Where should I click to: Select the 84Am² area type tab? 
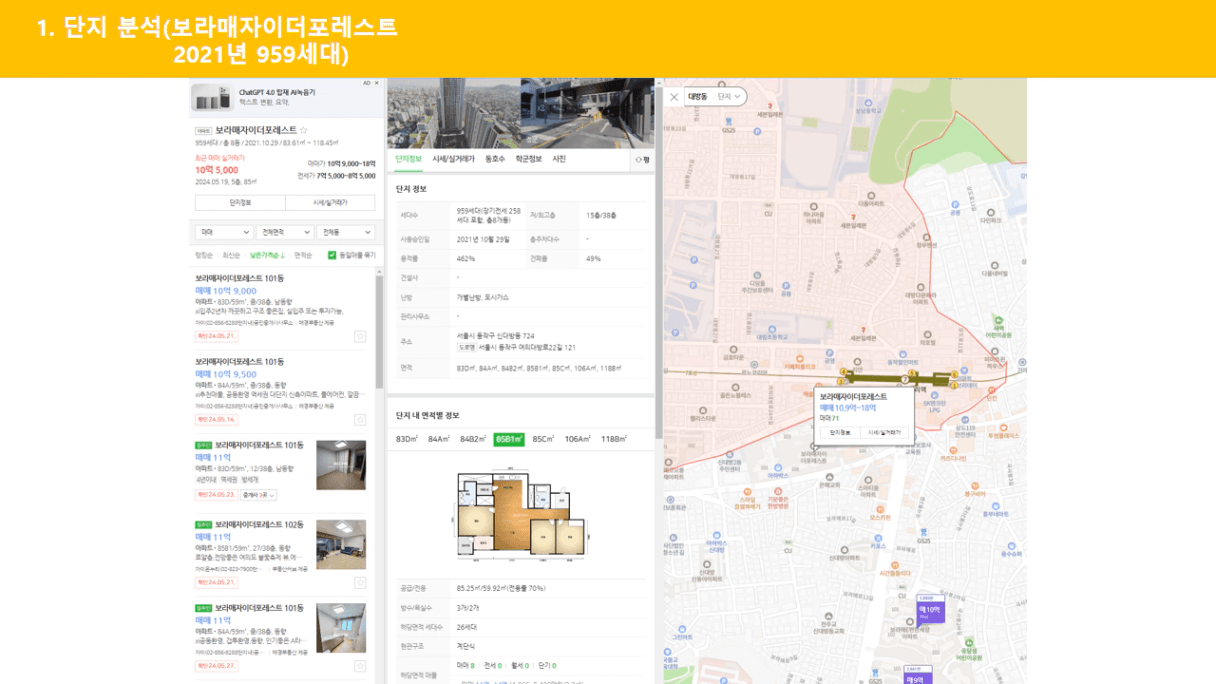439,439
